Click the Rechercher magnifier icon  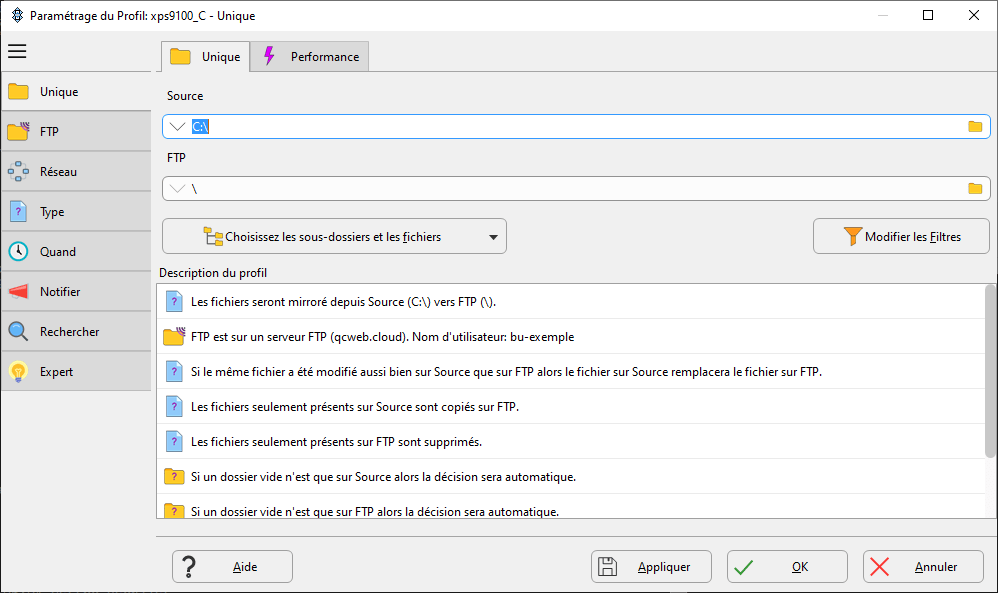(x=18, y=331)
